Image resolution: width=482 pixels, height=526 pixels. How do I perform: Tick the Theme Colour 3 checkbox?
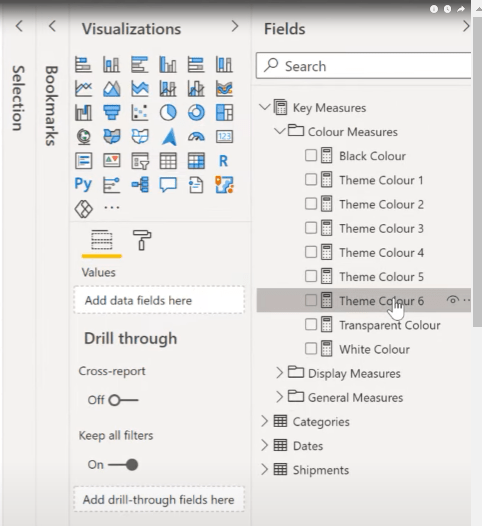tap(311, 228)
